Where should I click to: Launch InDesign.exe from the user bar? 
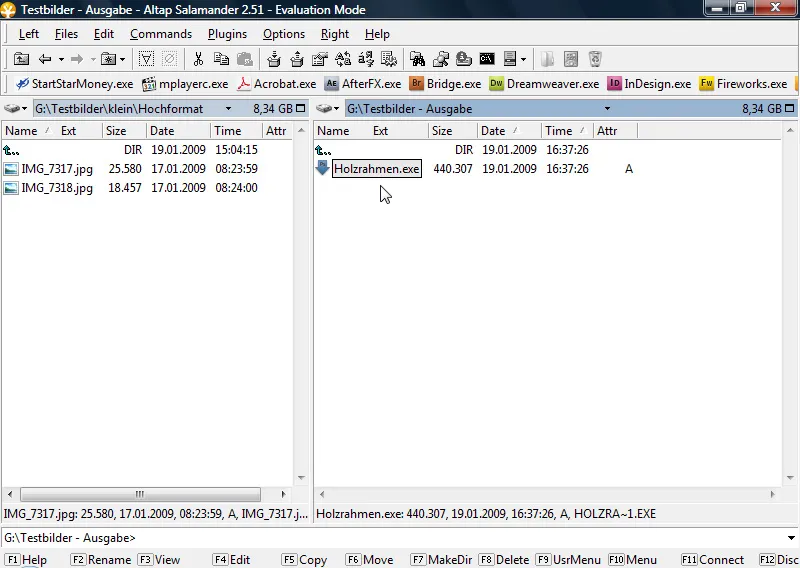(x=649, y=84)
